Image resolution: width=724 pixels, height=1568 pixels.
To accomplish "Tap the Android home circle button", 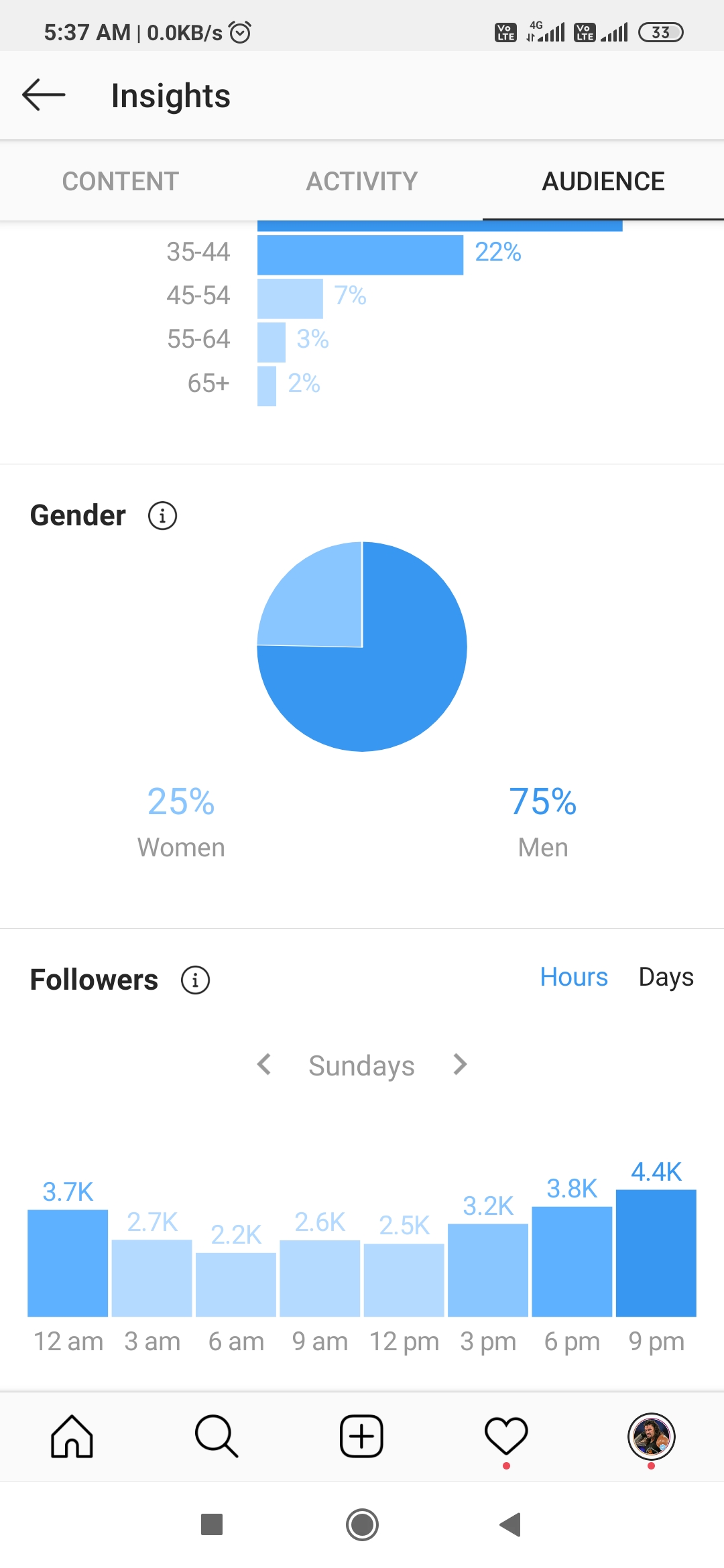I will tap(362, 1525).
